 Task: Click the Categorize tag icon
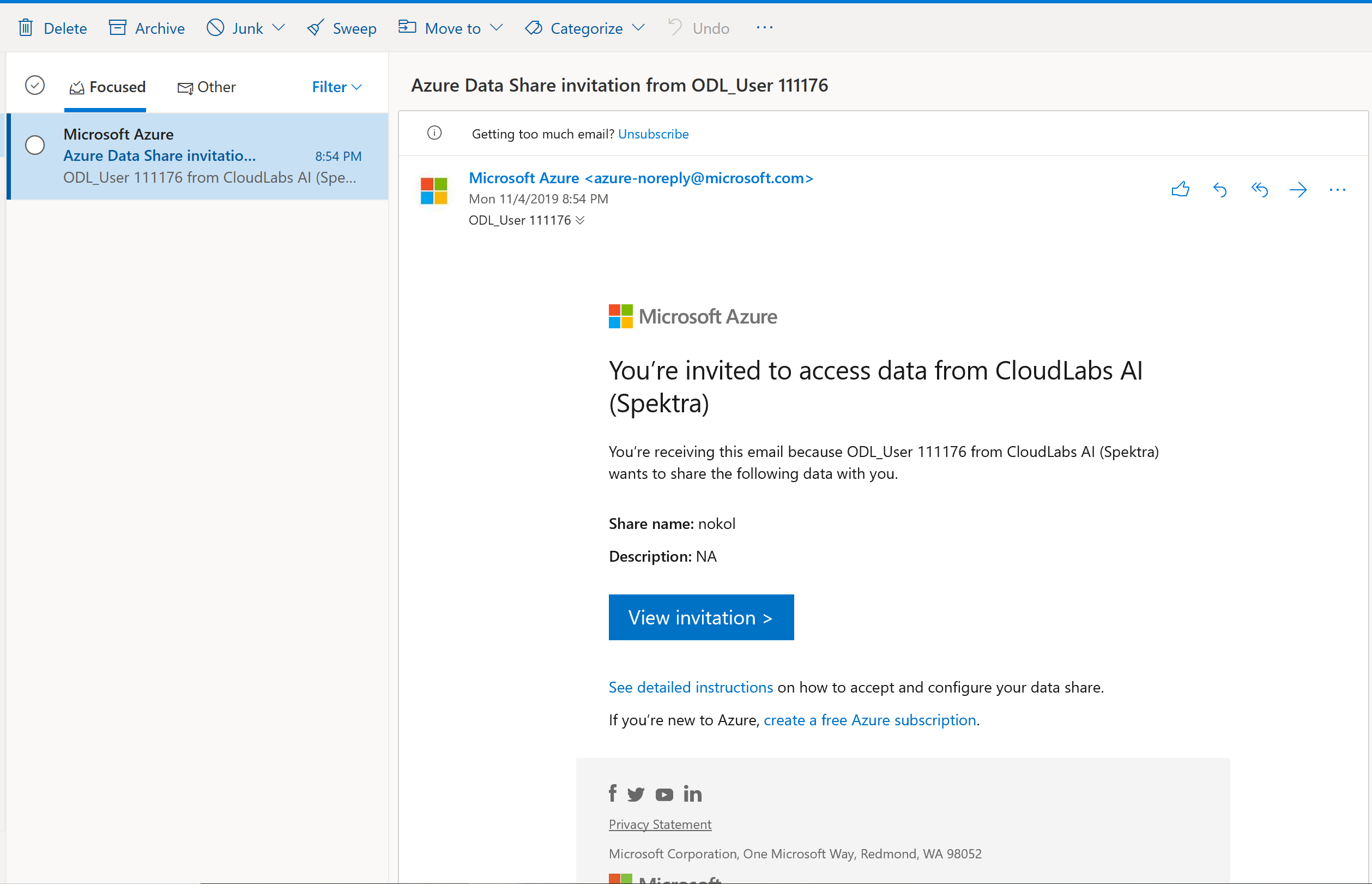pos(534,28)
